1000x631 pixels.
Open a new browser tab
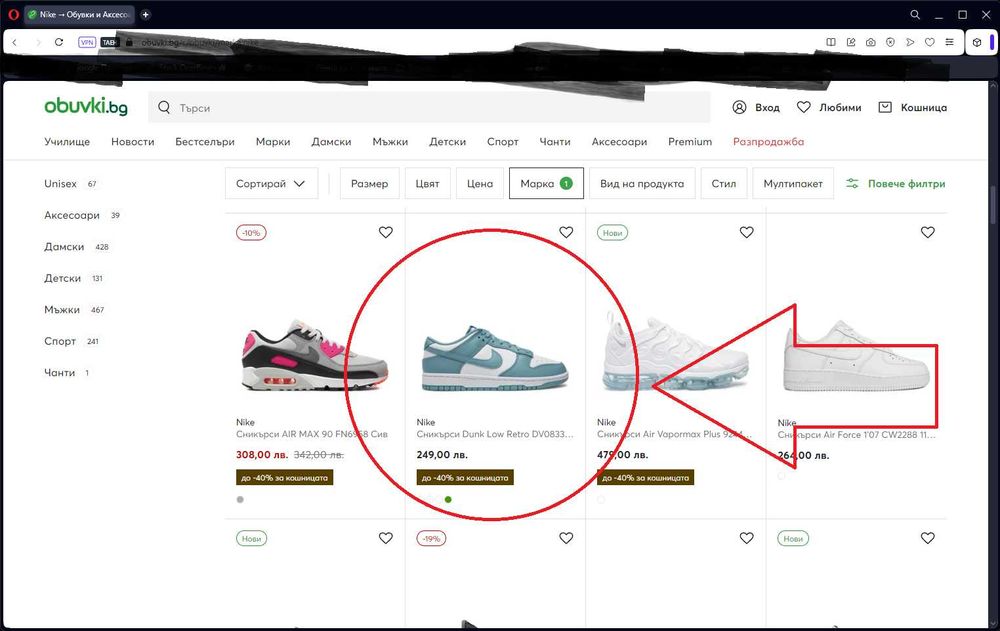pyautogui.click(x=145, y=14)
